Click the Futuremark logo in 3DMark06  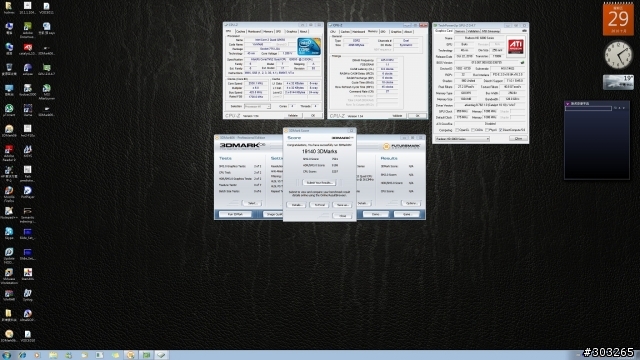pyautogui.click(x=402, y=146)
